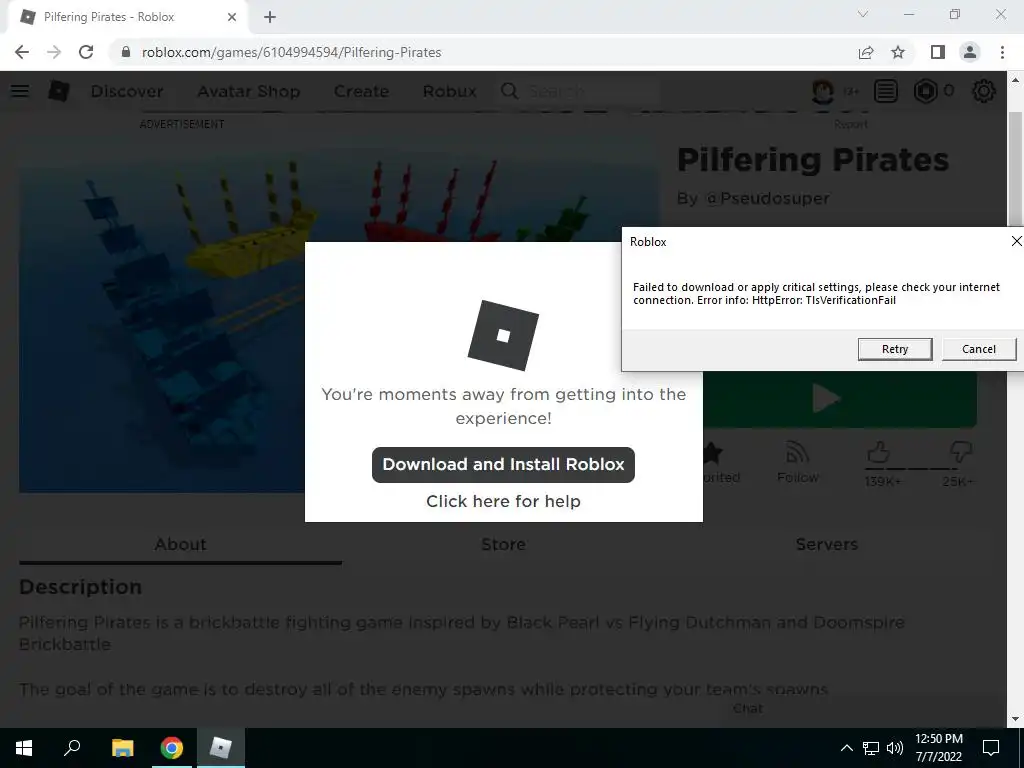Click the 'Click here for help' link

(503, 501)
